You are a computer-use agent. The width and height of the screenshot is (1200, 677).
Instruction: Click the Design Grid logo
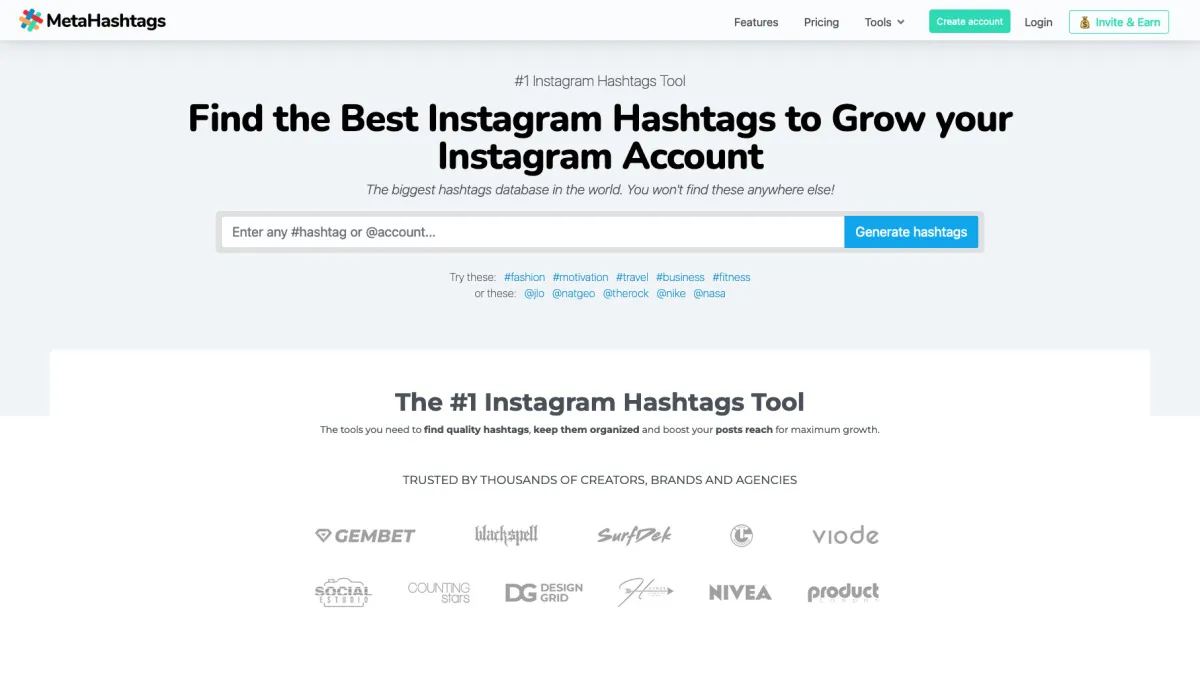tap(543, 592)
